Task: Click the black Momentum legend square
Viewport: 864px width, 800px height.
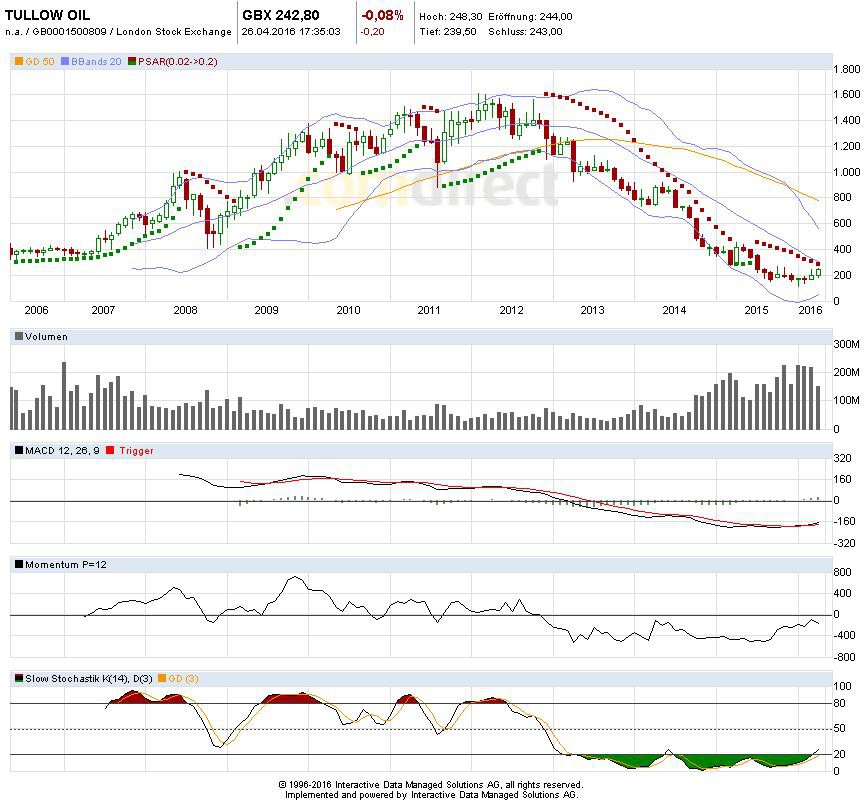Action: (18, 565)
